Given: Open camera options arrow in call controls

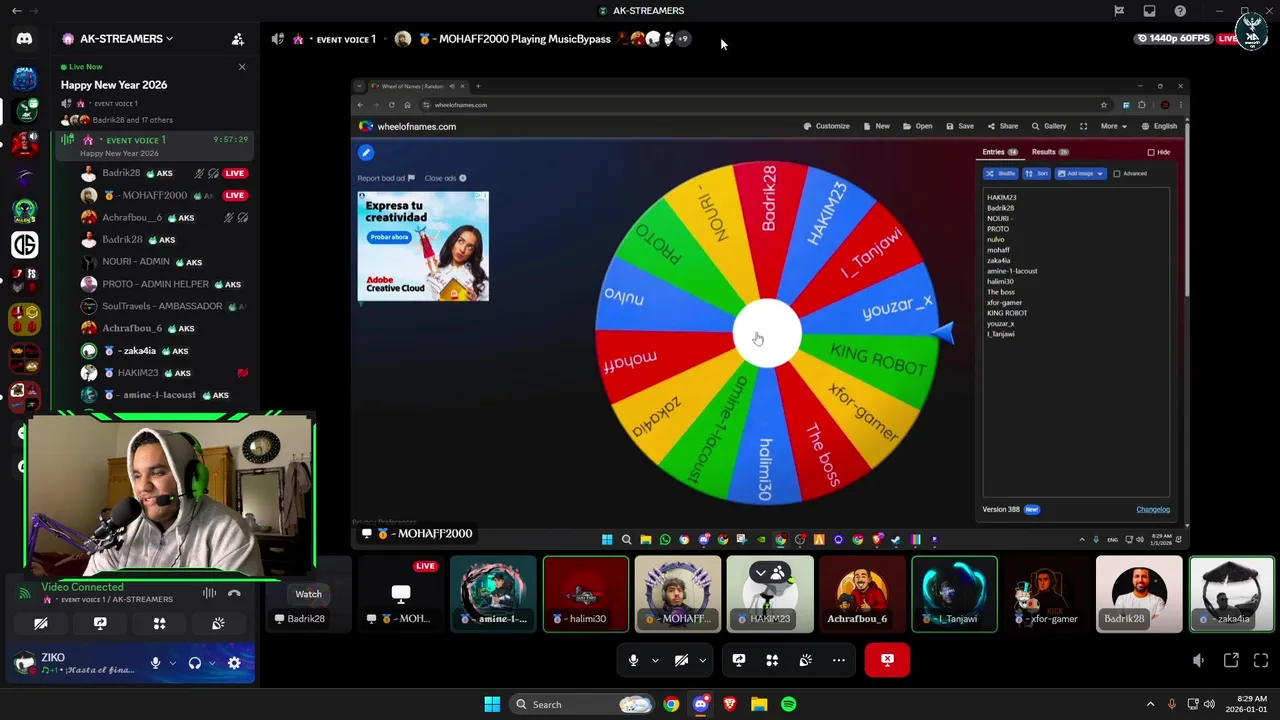Looking at the screenshot, I should pyautogui.click(x=702, y=660).
